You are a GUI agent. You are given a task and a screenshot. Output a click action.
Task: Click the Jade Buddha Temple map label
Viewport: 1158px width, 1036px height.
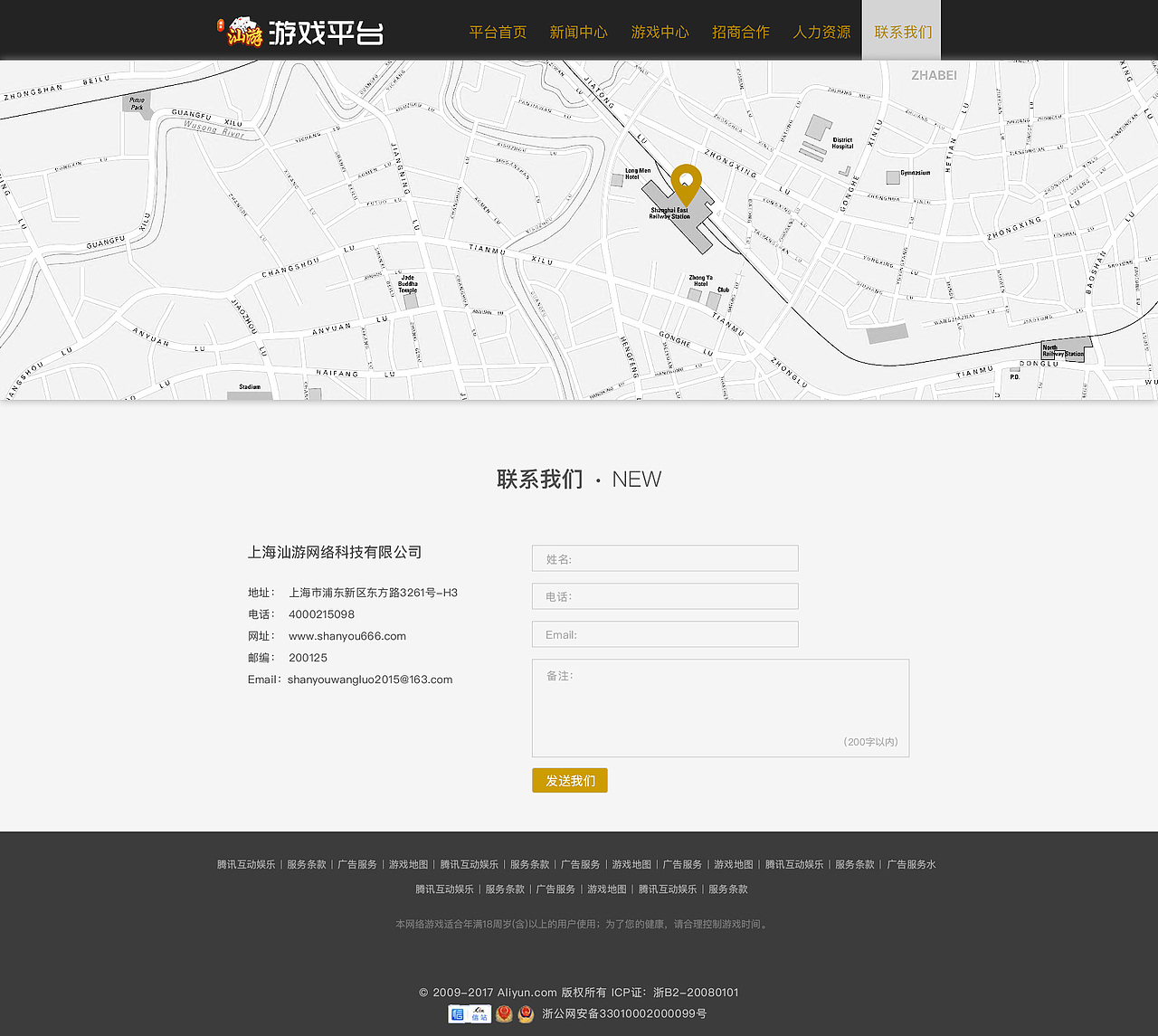click(x=408, y=284)
